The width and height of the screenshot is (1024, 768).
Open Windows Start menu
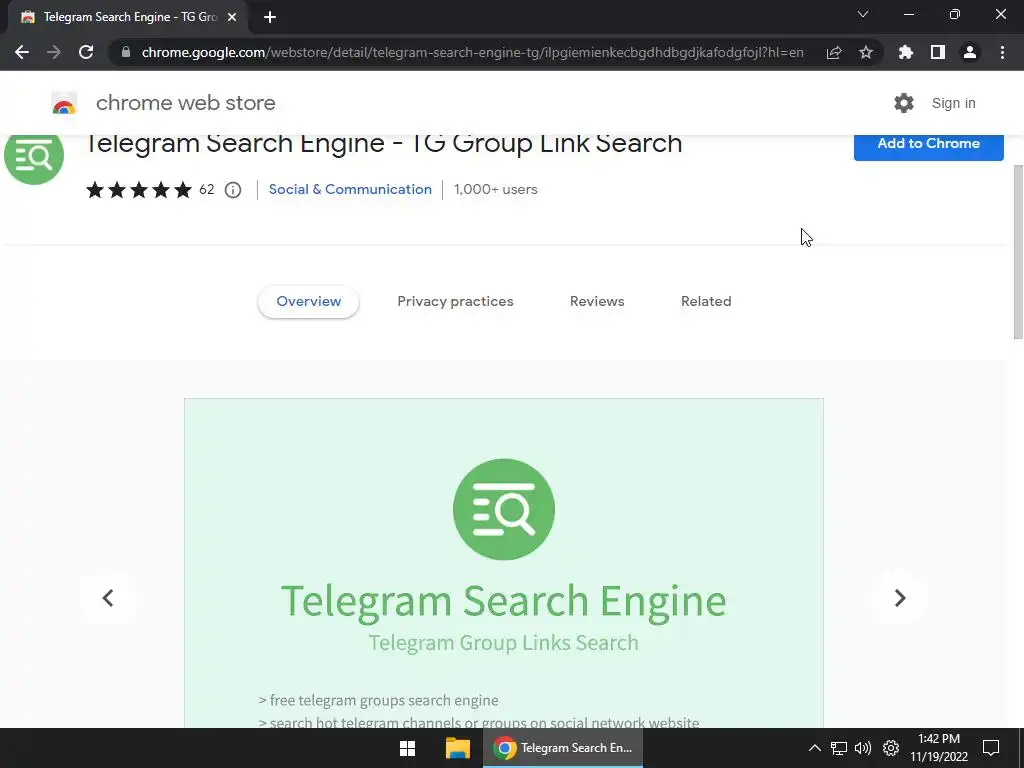click(x=408, y=748)
